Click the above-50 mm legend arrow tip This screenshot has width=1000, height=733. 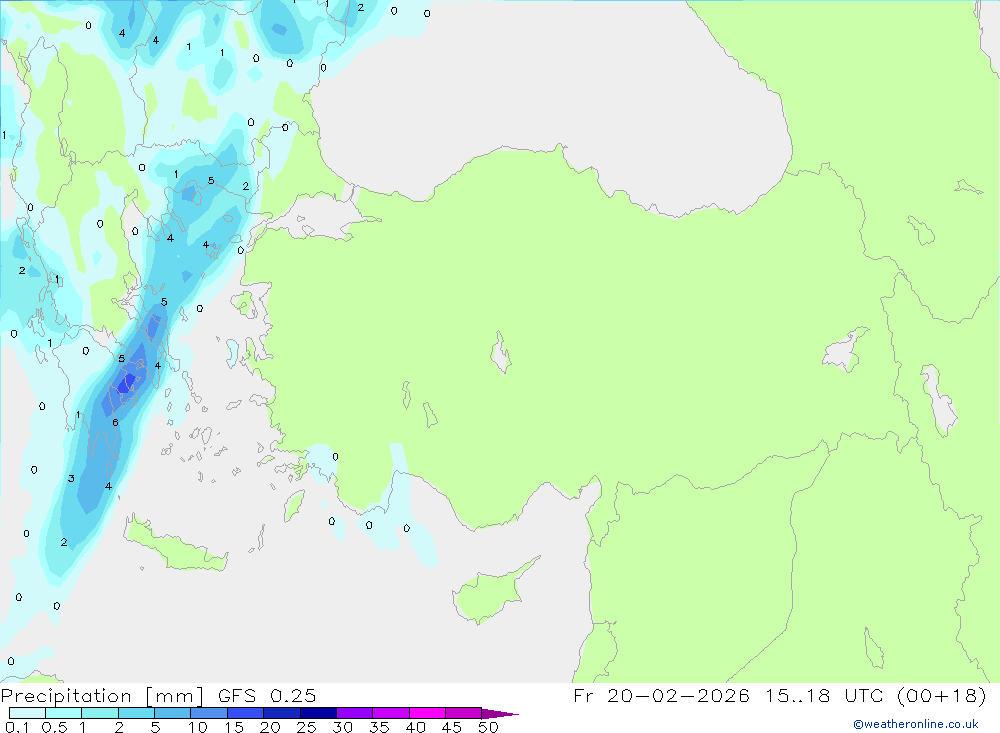pyautogui.click(x=501, y=714)
